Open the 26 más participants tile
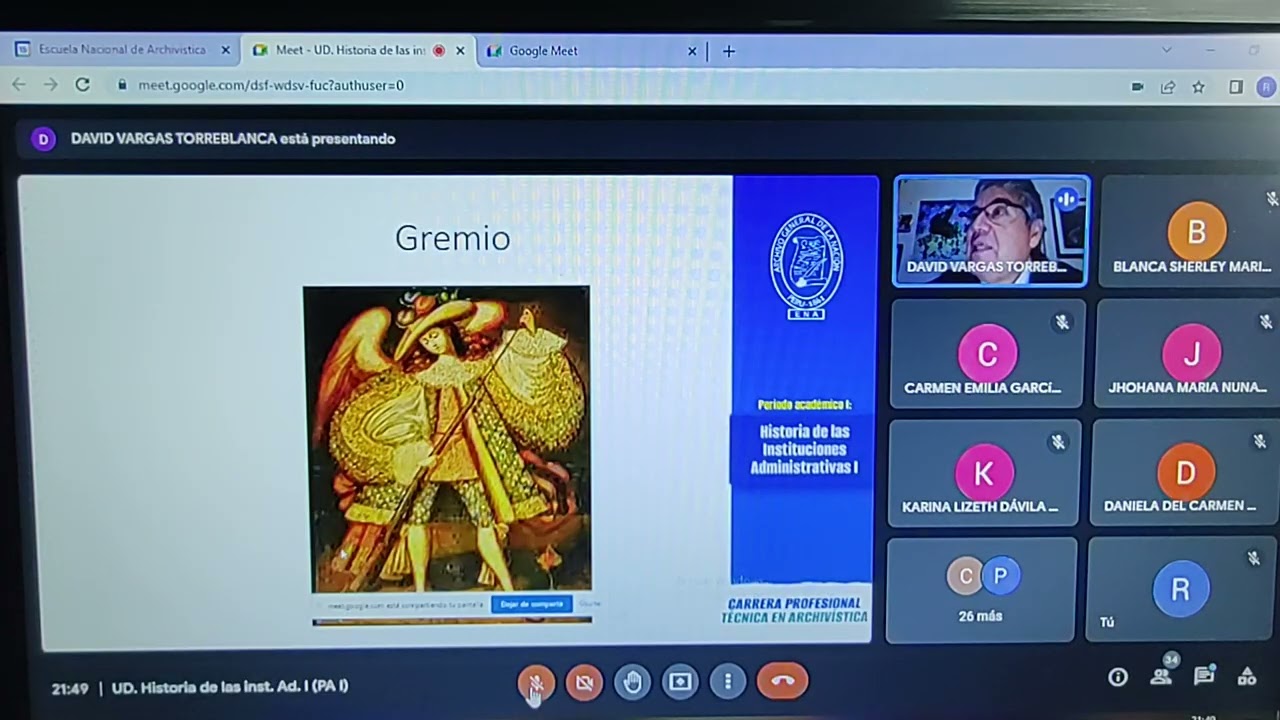Viewport: 1280px width, 720px height. (981, 590)
